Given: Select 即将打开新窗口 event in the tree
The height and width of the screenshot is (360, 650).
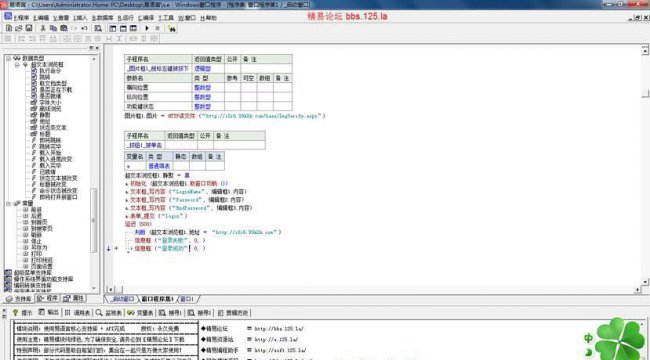Looking at the screenshot, I should 58,197.
